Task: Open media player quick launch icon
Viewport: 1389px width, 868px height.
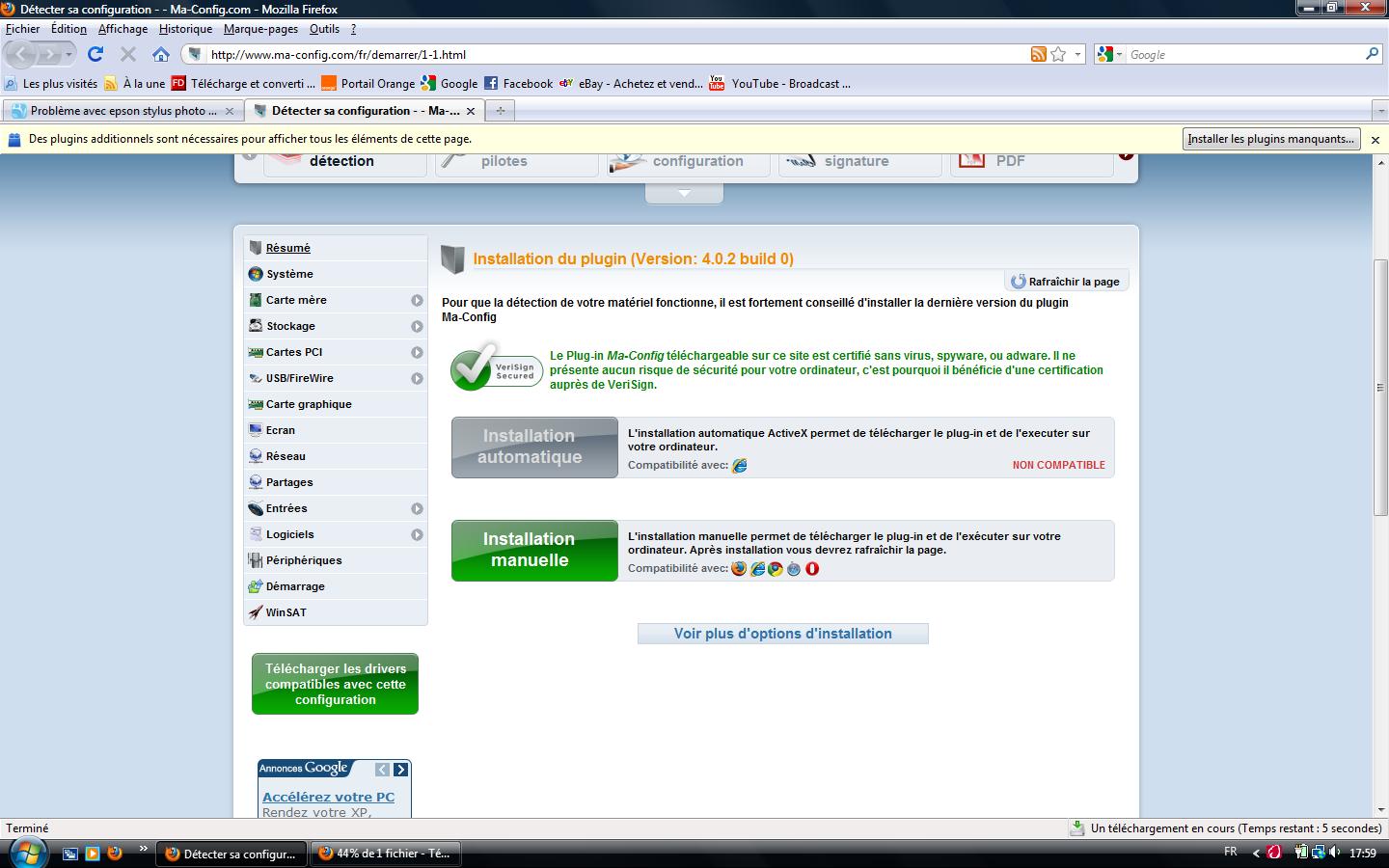Action: coord(93,854)
